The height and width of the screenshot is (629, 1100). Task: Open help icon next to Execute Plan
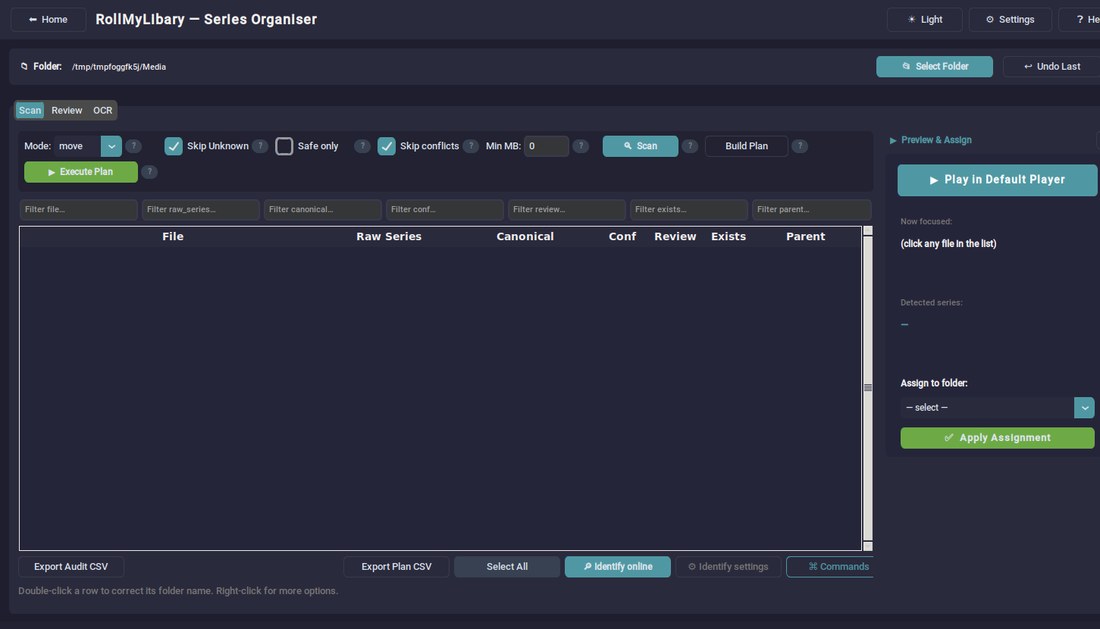point(149,172)
